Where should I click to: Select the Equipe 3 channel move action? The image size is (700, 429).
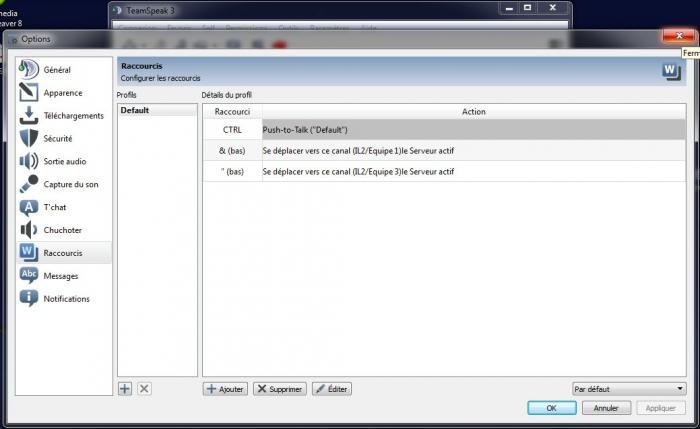pyautogui.click(x=474, y=171)
